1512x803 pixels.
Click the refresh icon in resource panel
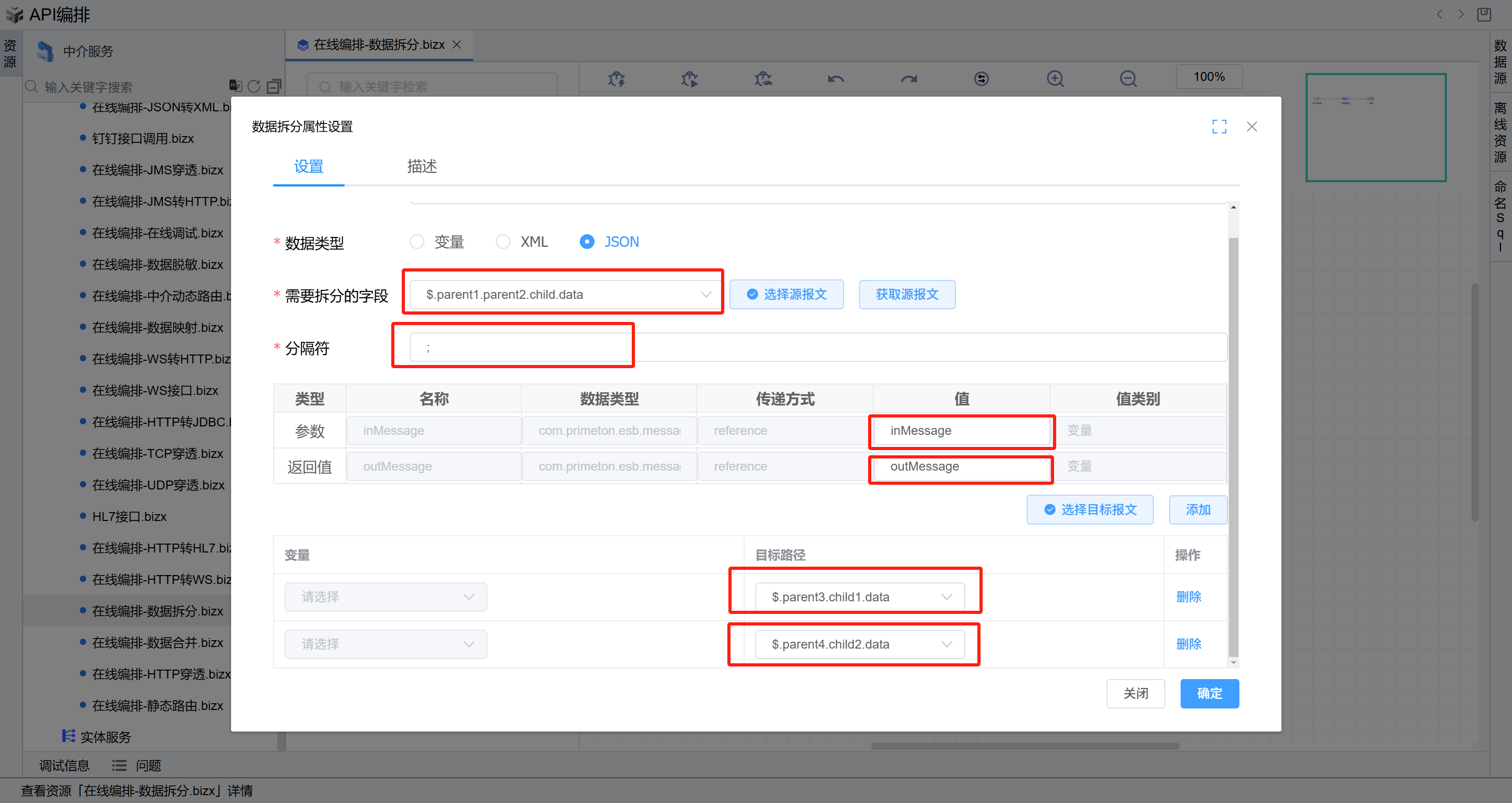[x=254, y=87]
